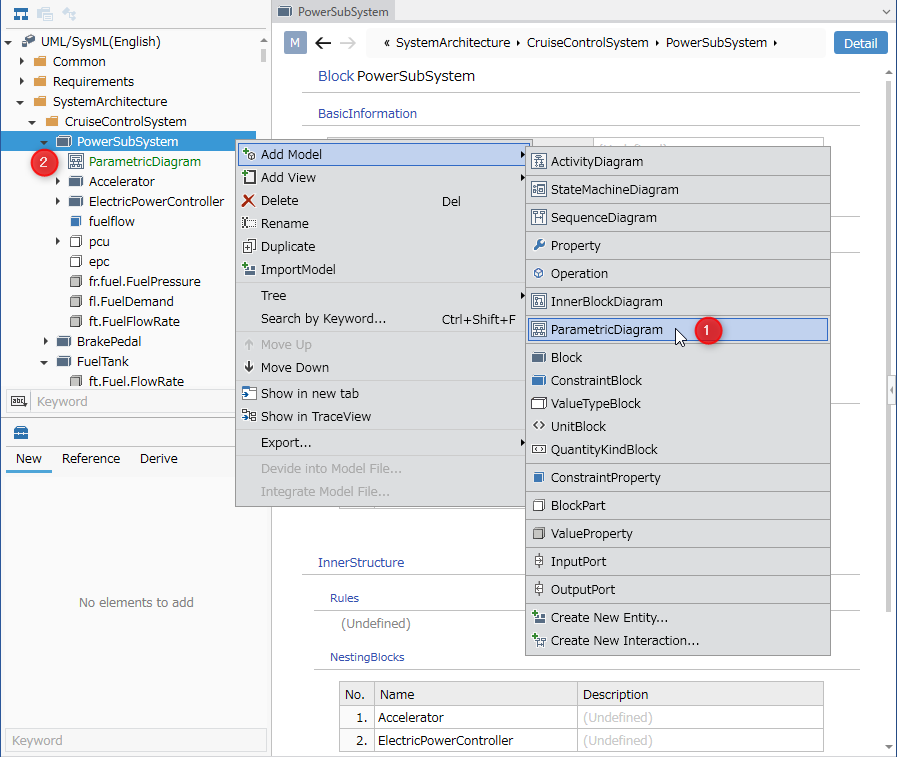The width and height of the screenshot is (897, 757).
Task: Go forward with the right arrow
Action: (347, 43)
